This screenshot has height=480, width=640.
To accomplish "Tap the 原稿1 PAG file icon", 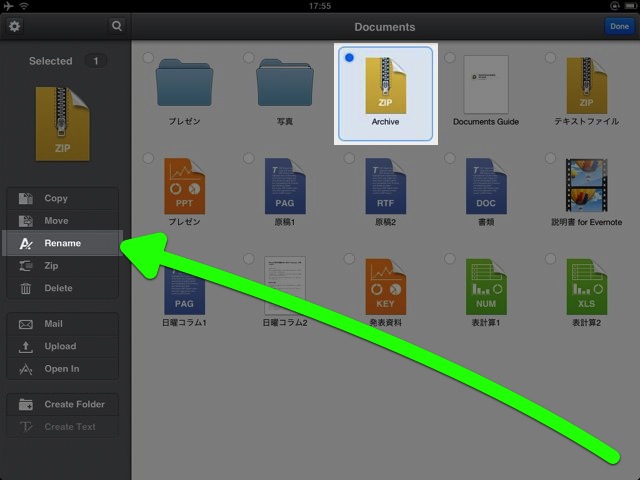I will (285, 186).
